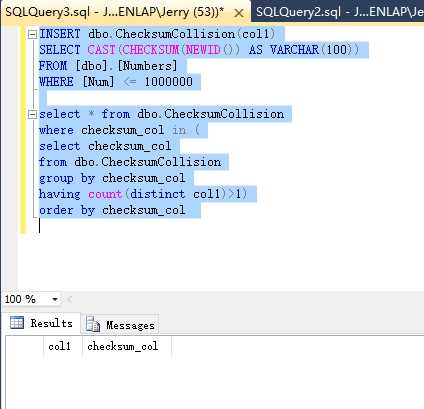Screen dimensions: 424x409
Task: Switch to the SQLQuery3.sql tab
Action: (x=114, y=12)
